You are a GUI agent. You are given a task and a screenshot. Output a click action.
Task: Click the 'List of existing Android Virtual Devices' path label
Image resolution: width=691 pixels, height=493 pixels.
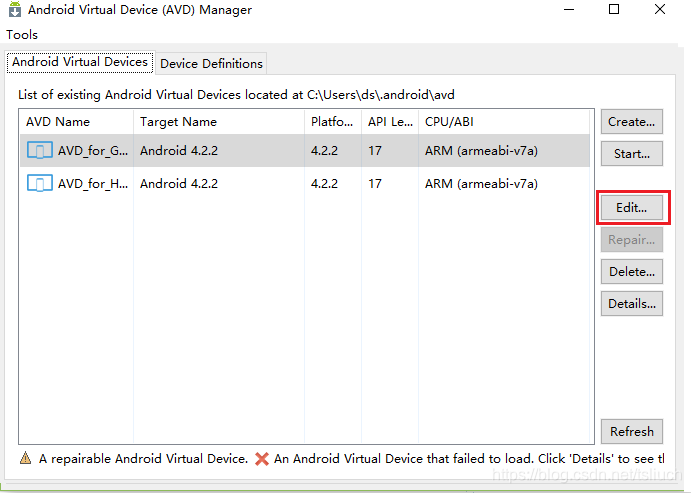click(236, 95)
